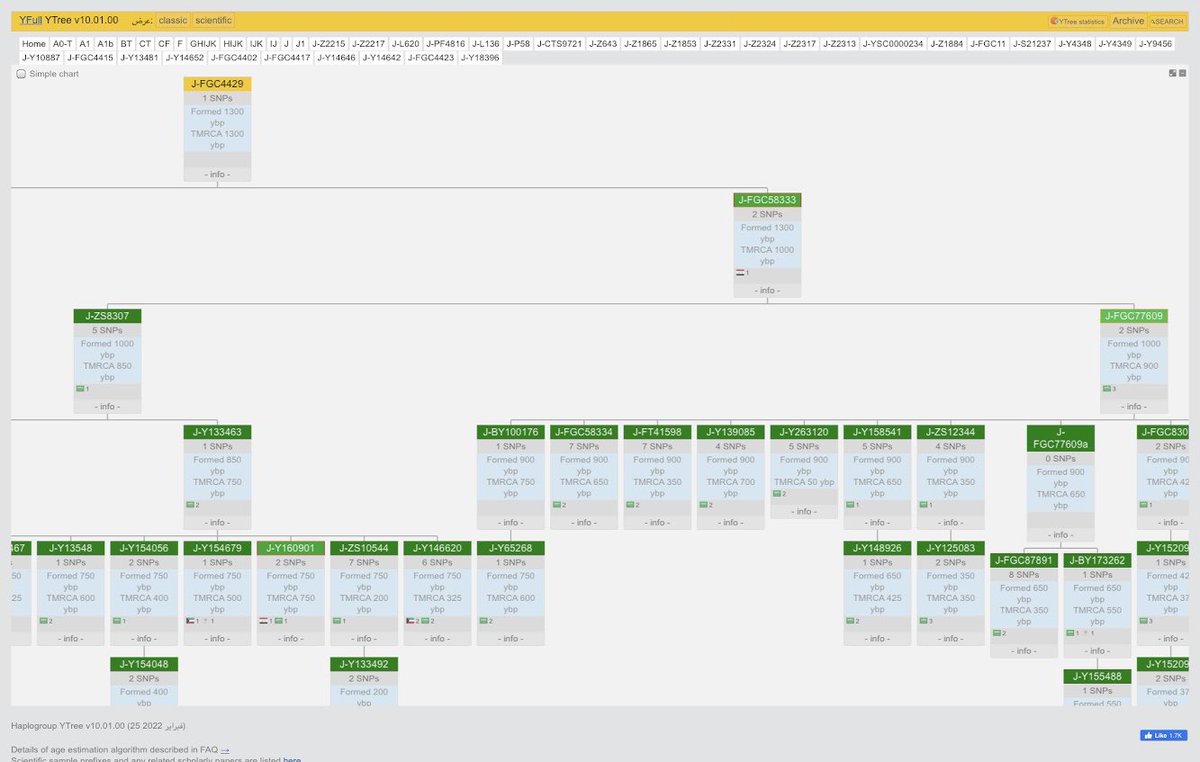Image resolution: width=1200 pixels, height=762 pixels.
Task: Click the flag icon in J-Y133463 box
Action: click(x=191, y=504)
